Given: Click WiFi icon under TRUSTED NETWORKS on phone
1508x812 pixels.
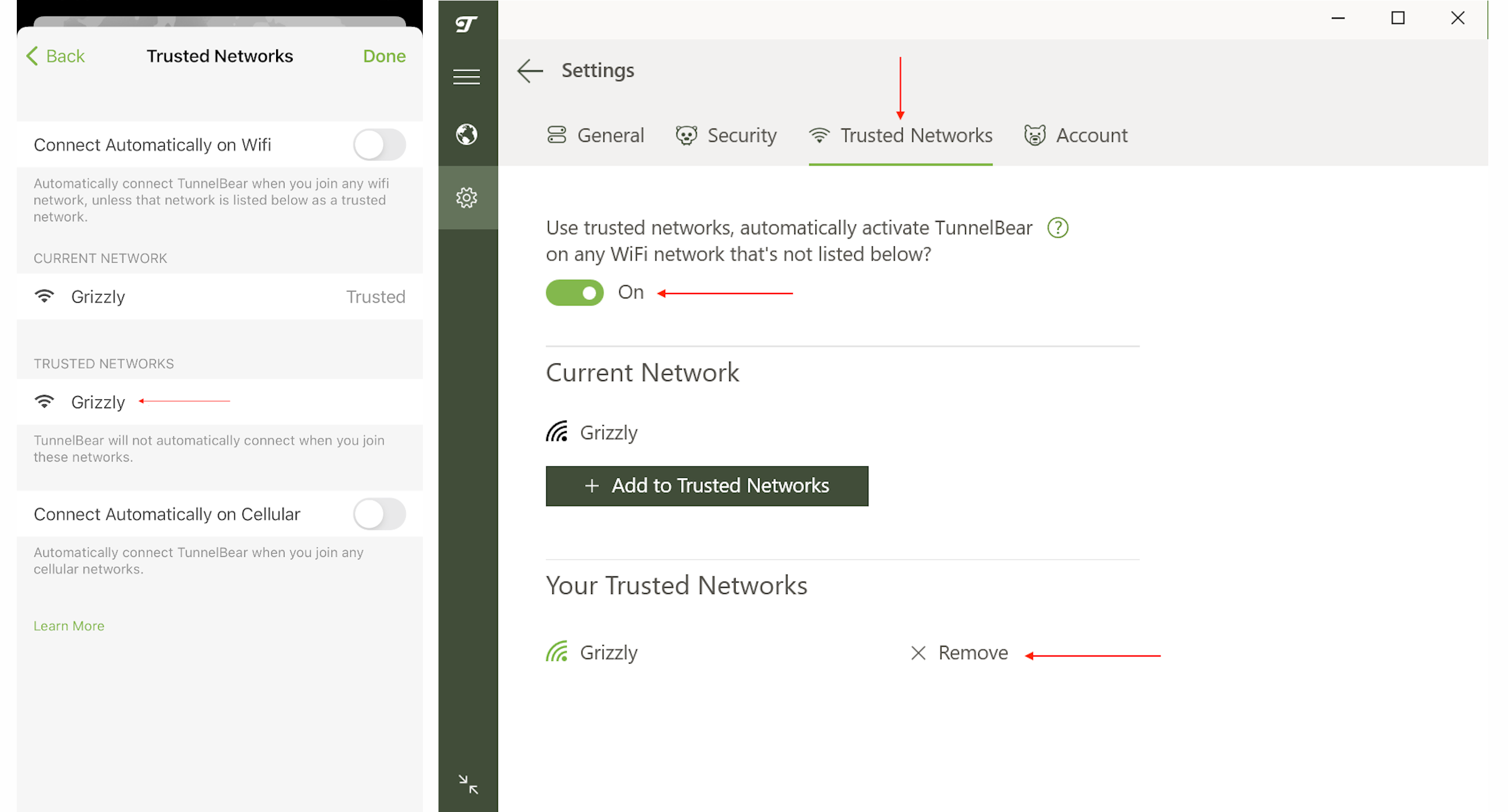Looking at the screenshot, I should tap(44, 401).
